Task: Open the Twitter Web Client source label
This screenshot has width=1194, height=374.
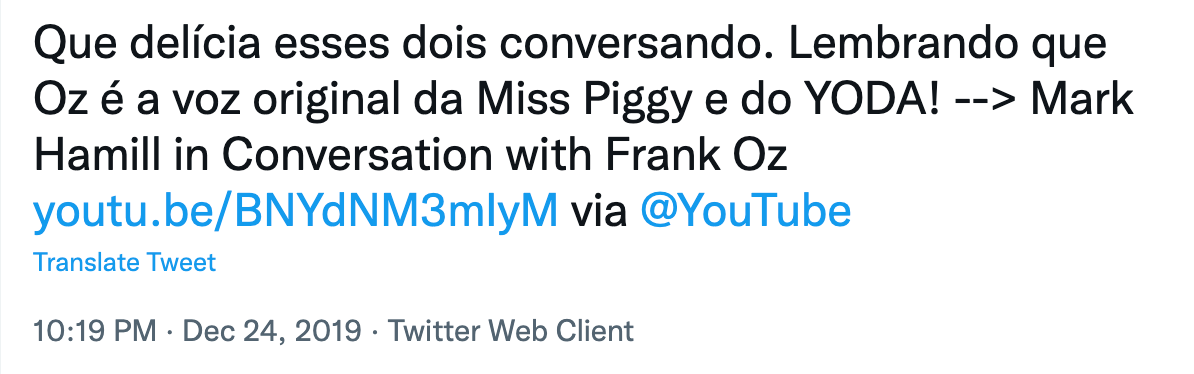Action: pyautogui.click(x=511, y=331)
